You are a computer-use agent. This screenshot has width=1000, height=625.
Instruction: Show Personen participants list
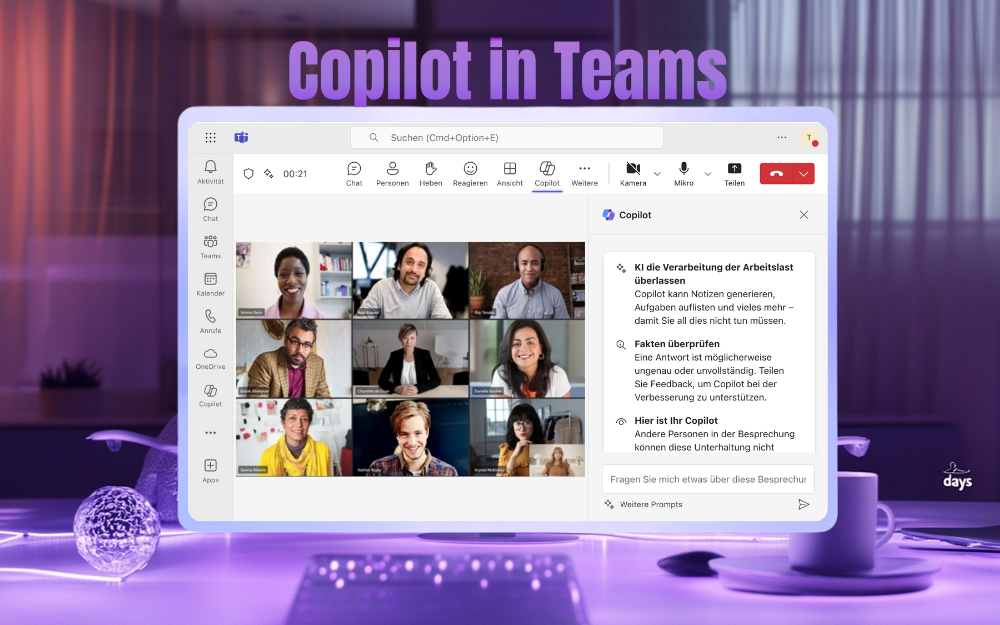pyautogui.click(x=392, y=173)
